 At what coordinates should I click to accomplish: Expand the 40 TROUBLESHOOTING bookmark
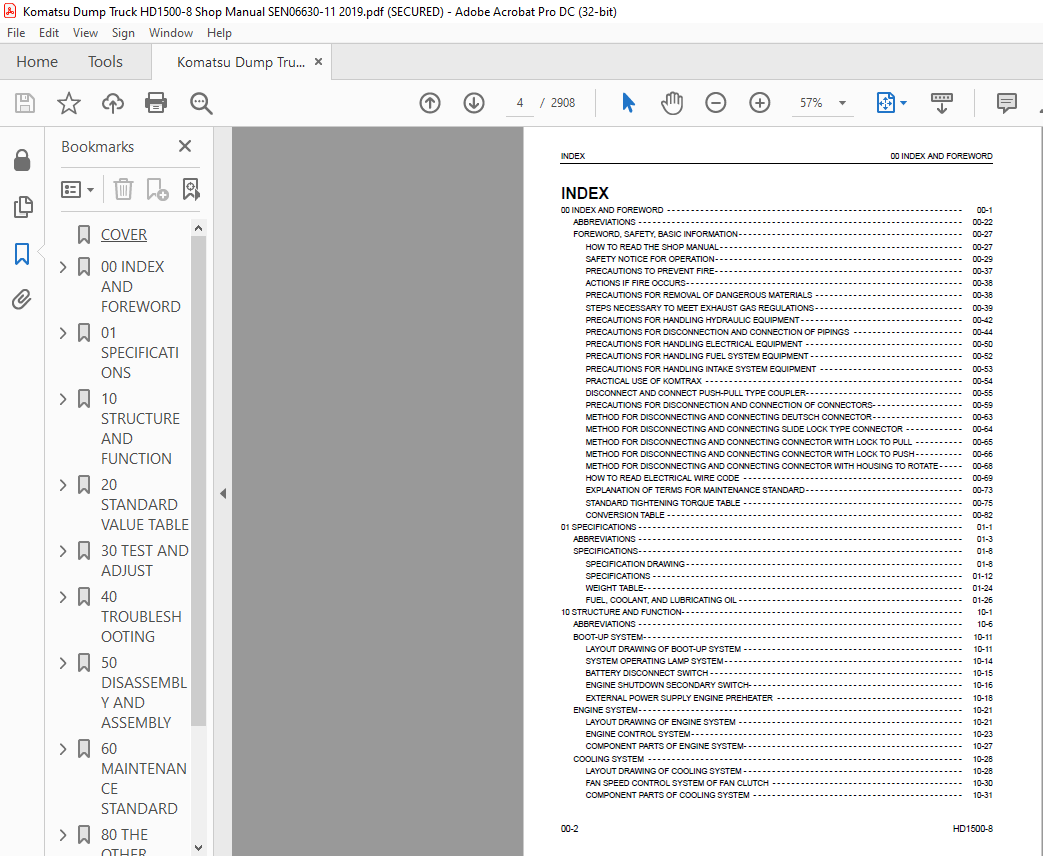tap(63, 597)
